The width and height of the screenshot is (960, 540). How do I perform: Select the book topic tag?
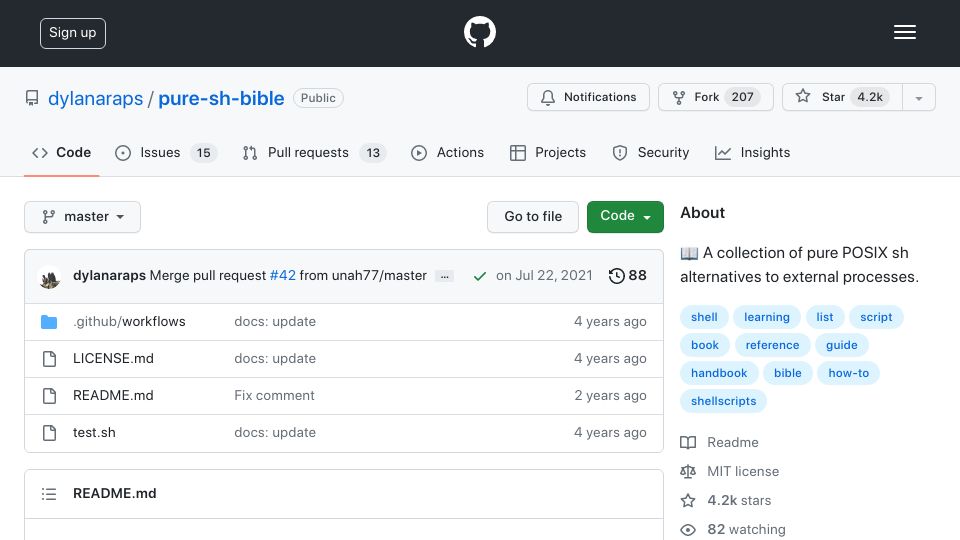[705, 345]
